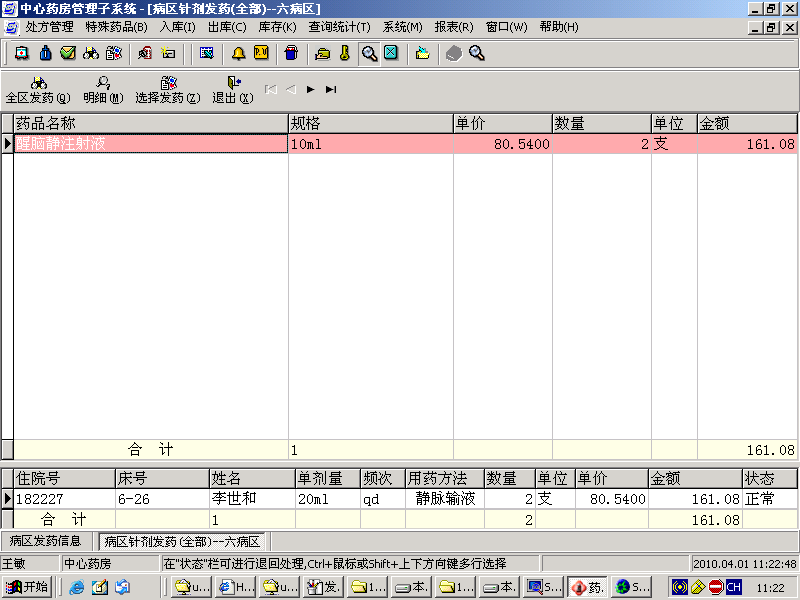Click the 药品名称 column header

pyautogui.click(x=151, y=123)
